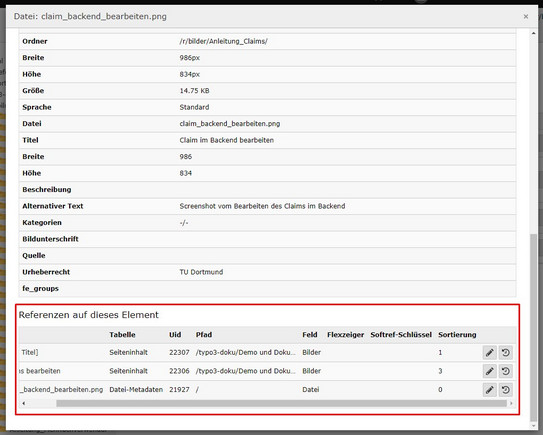Click the Feld column header
The width and height of the screenshot is (543, 435).
[x=310, y=335]
